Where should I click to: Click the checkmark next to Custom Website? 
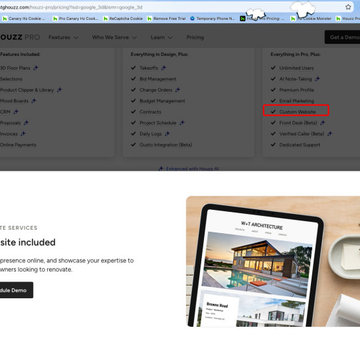coord(273,111)
